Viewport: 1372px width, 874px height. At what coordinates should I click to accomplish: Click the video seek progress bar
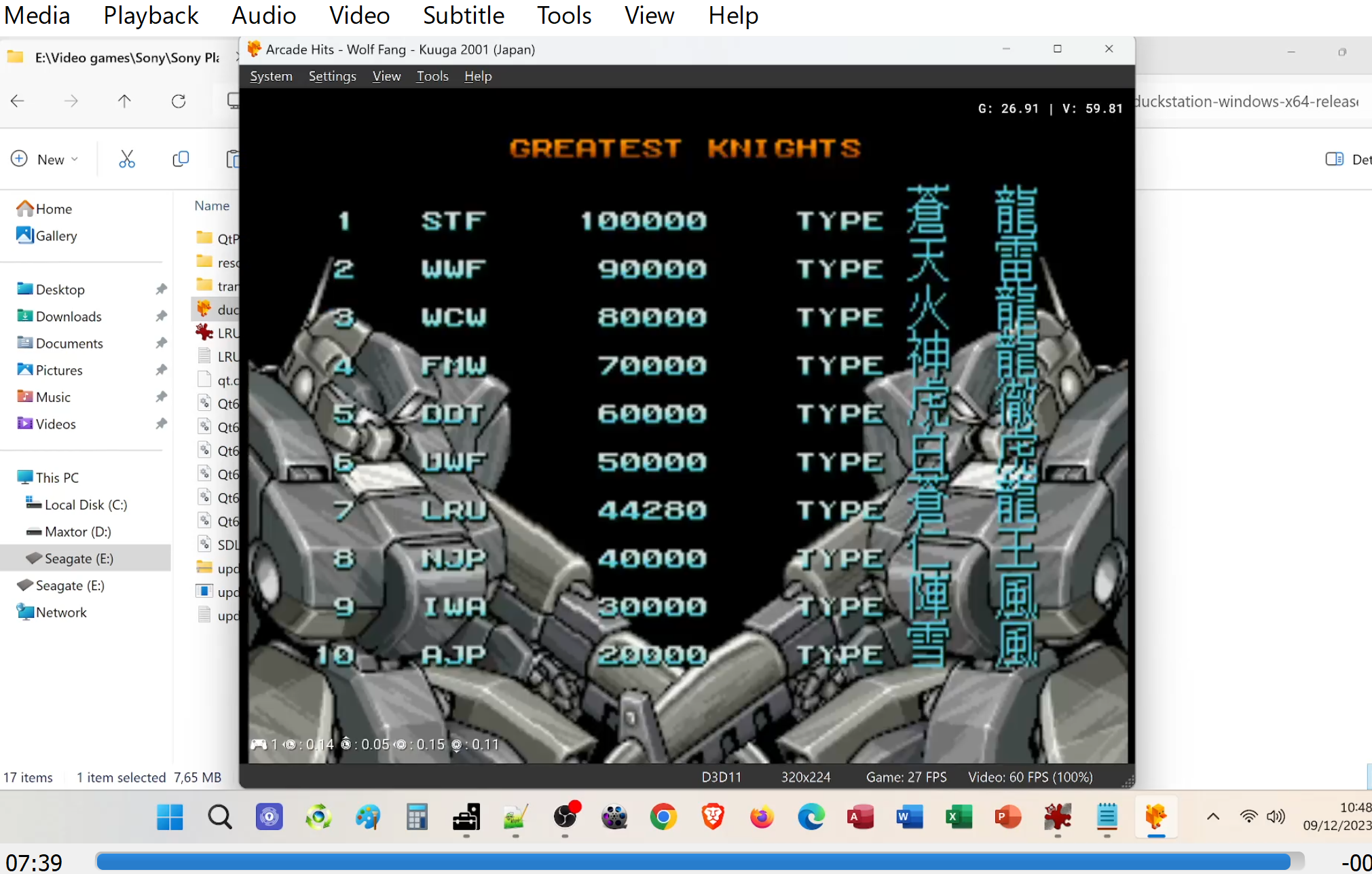click(x=692, y=862)
